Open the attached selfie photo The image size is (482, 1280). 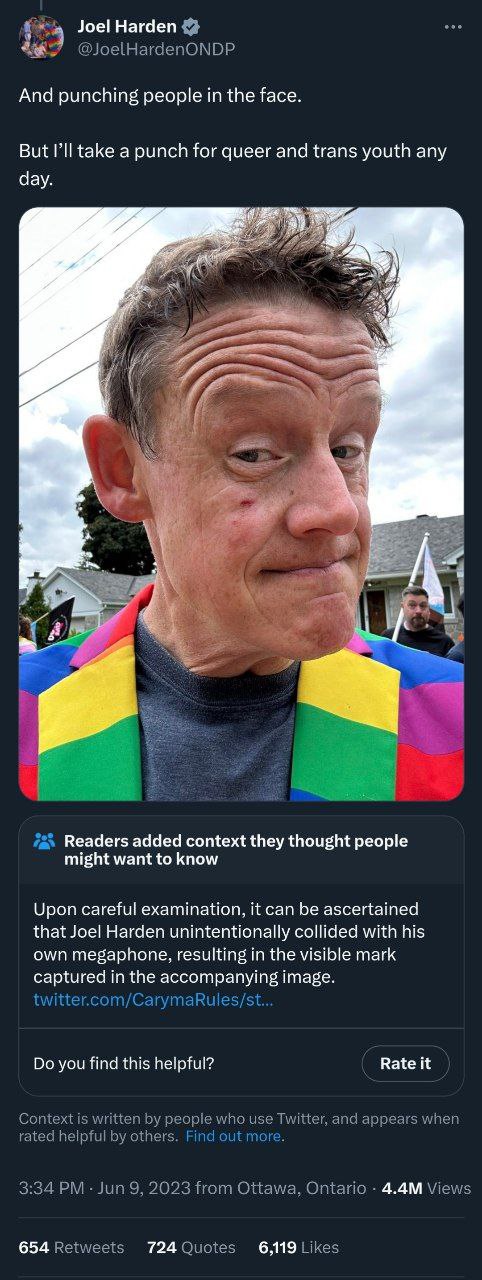tap(241, 504)
